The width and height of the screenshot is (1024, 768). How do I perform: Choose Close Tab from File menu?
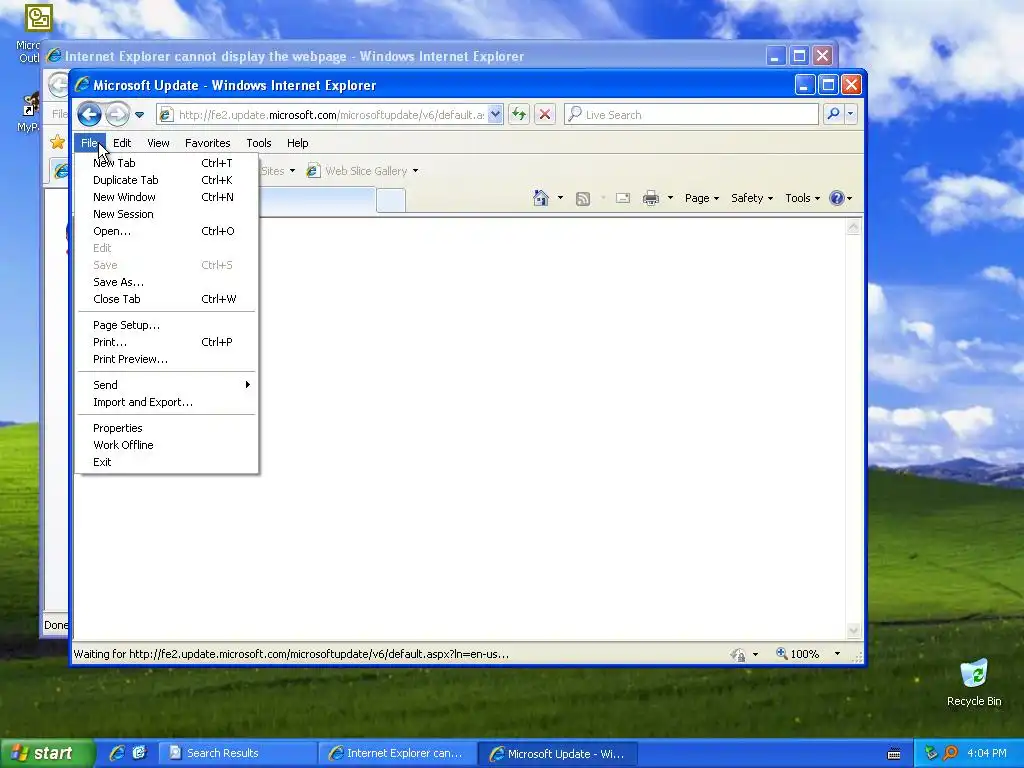pyautogui.click(x=166, y=299)
